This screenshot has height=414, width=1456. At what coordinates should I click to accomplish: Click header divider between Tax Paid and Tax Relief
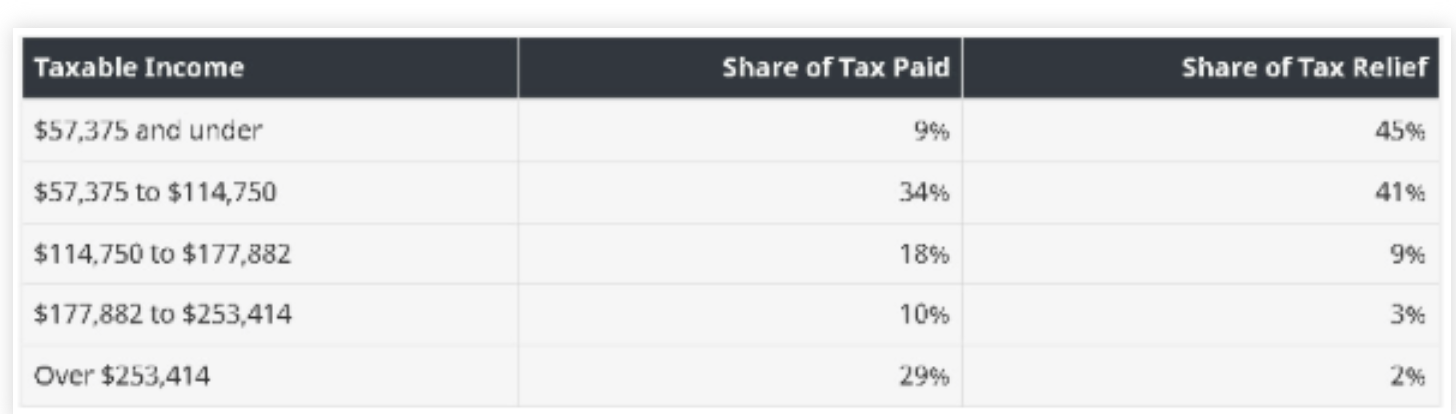pyautogui.click(x=962, y=68)
